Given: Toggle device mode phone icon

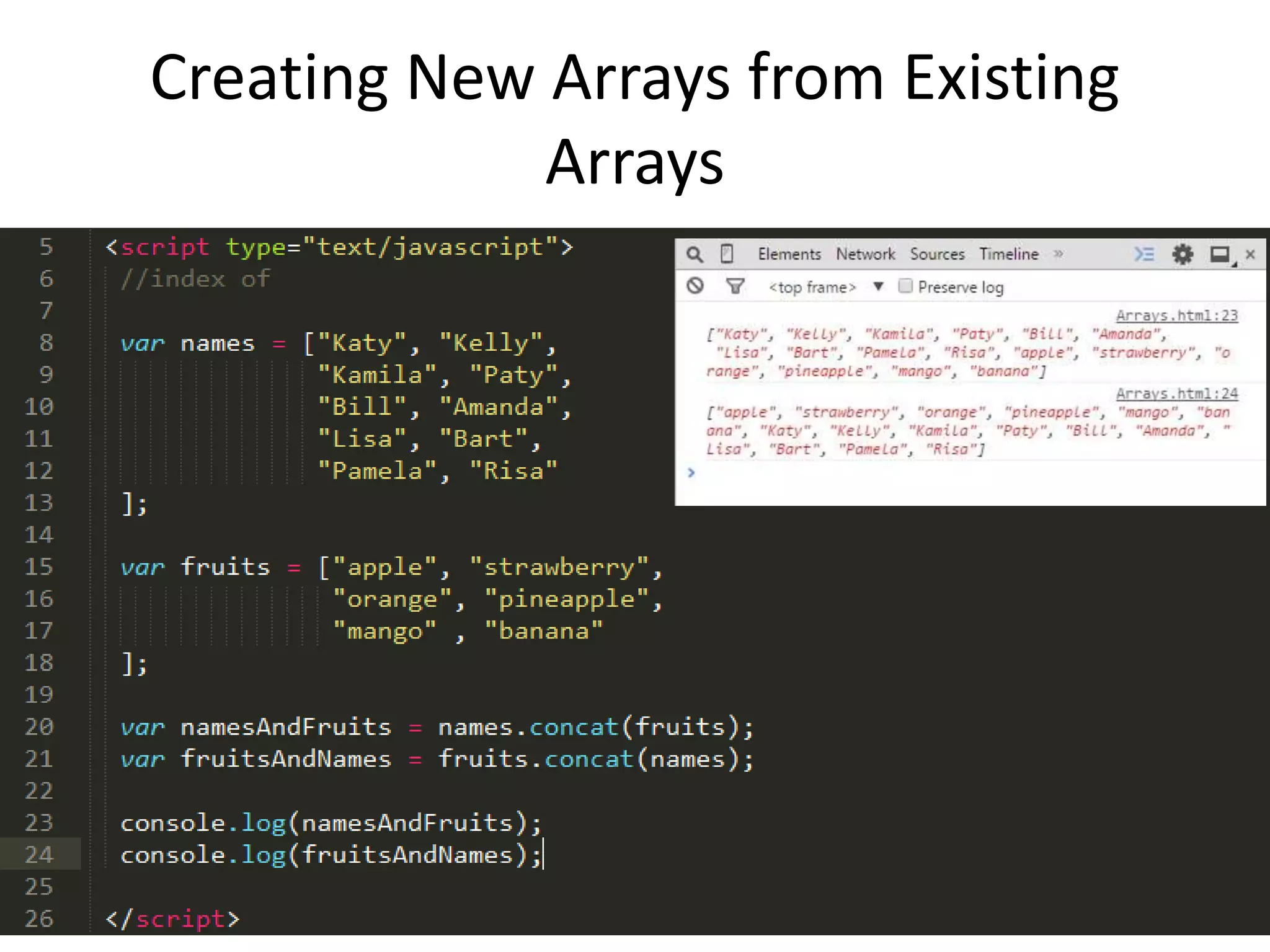Looking at the screenshot, I should [x=727, y=254].
